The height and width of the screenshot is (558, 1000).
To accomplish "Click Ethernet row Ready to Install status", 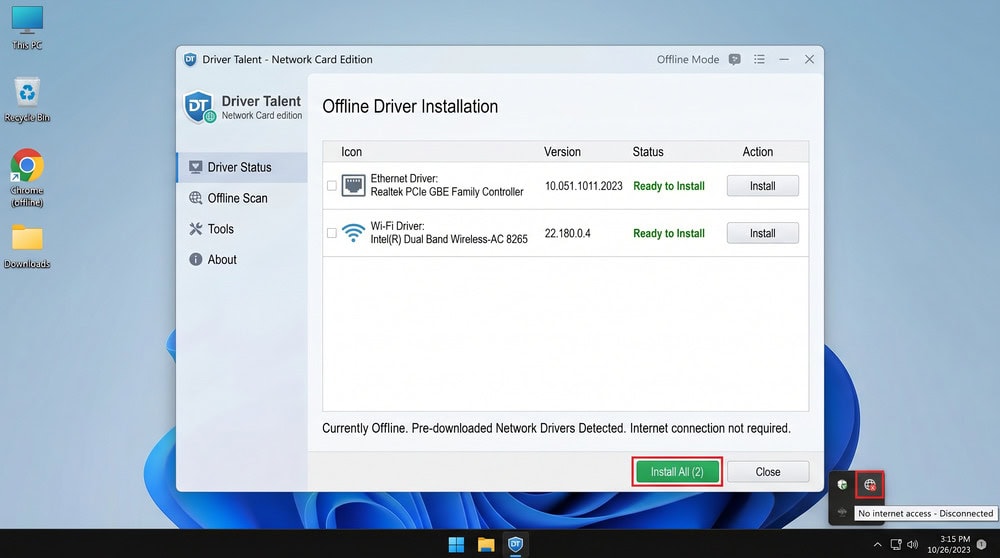I will coord(668,186).
